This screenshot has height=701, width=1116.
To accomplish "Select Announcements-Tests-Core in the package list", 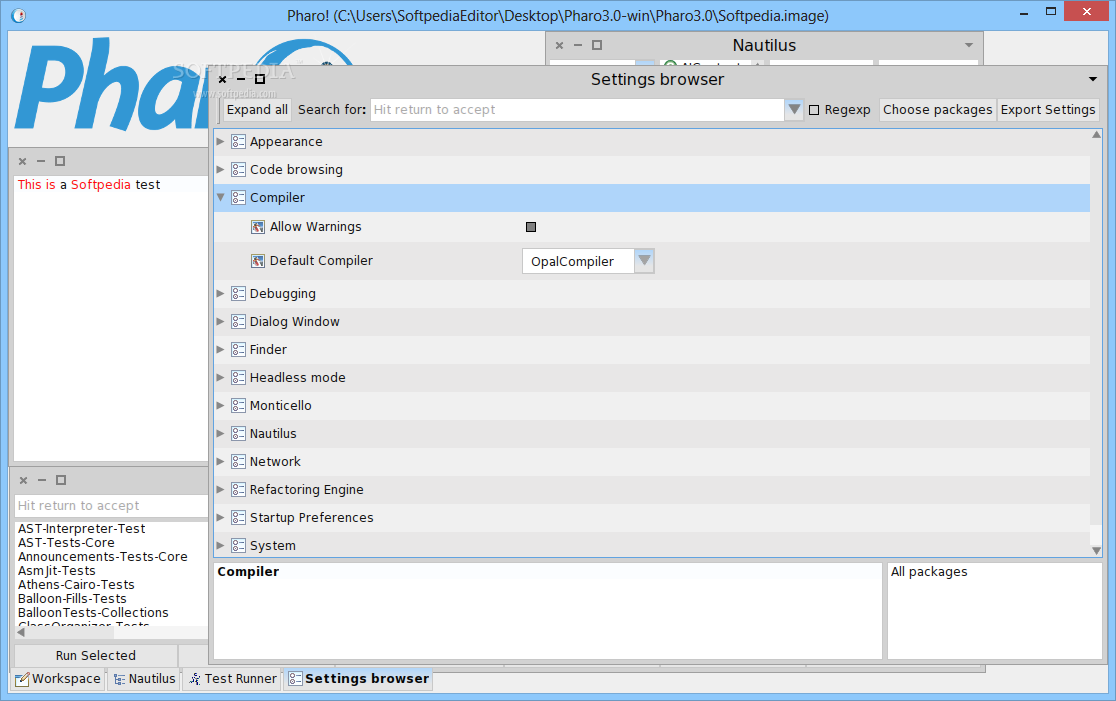I will click(x=102, y=557).
